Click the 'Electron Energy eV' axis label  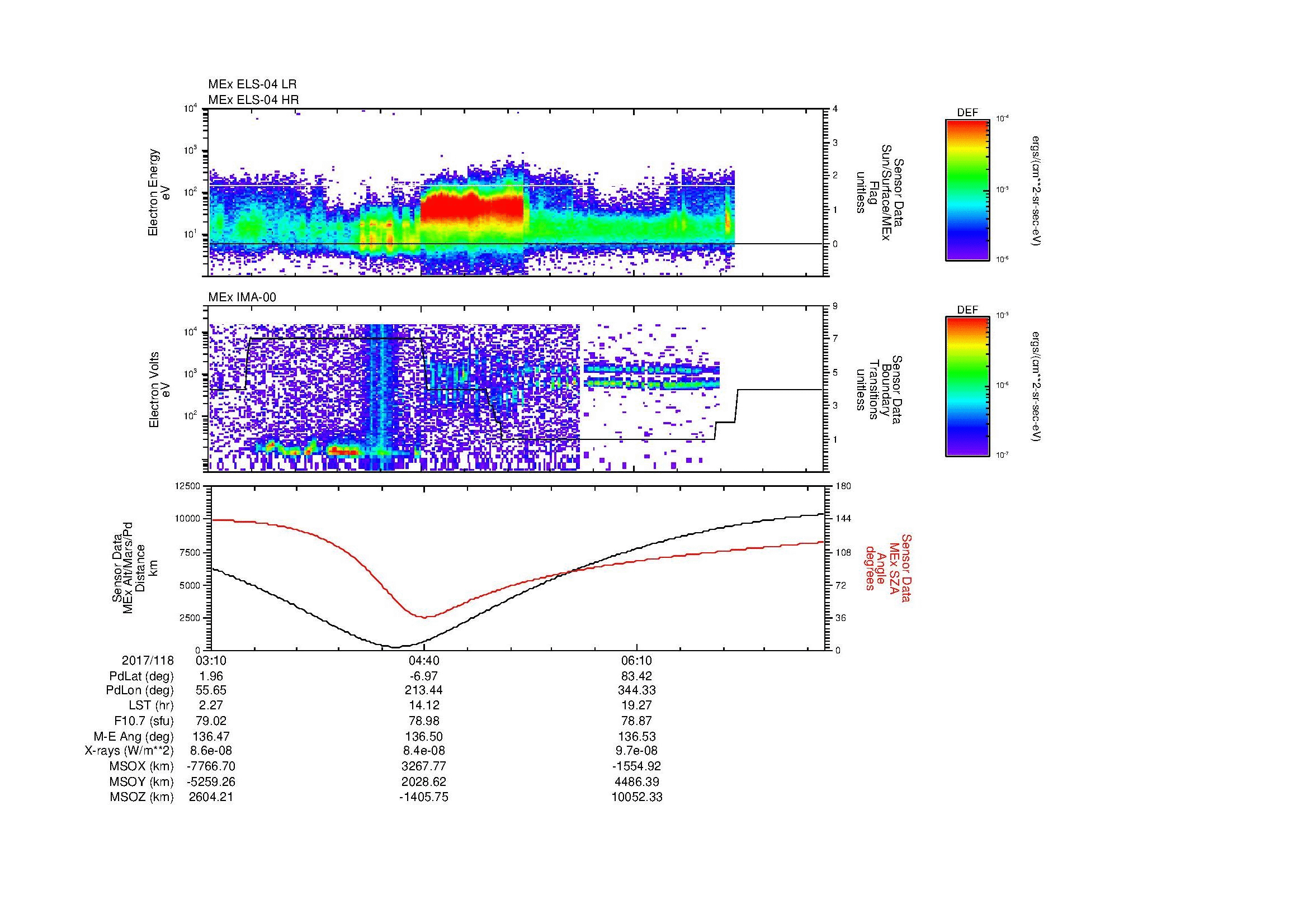click(x=159, y=192)
